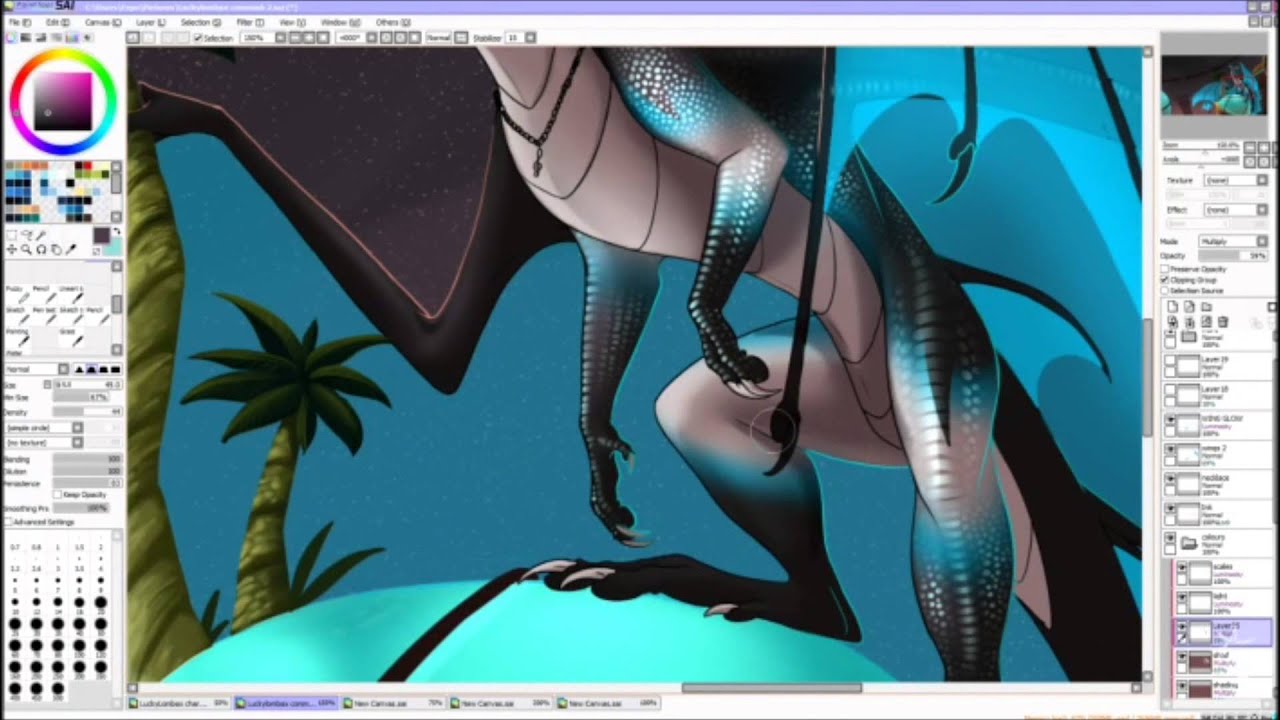This screenshot has width=1280, height=720.
Task: Open the layer Effect dropdown
Action: click(x=1235, y=210)
